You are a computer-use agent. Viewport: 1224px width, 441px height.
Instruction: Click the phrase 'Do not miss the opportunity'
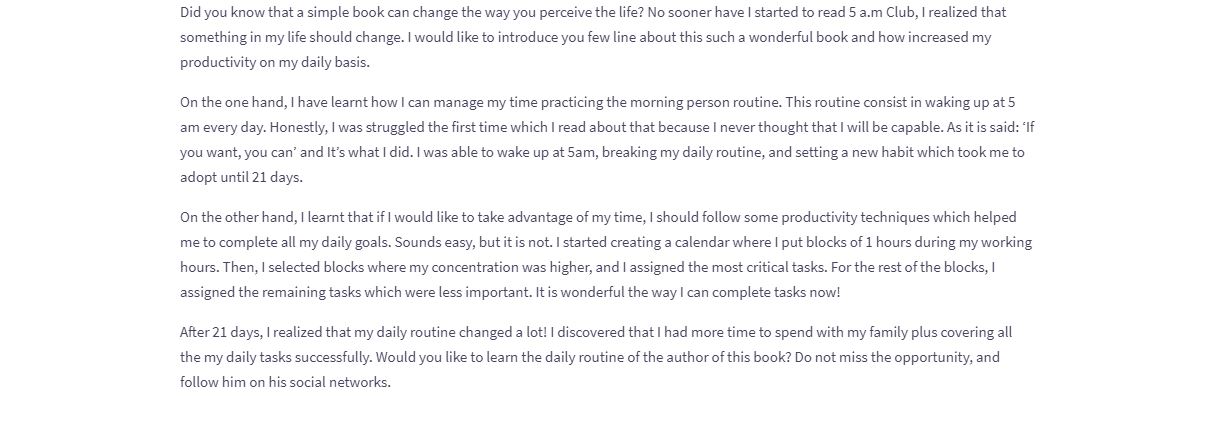[x=884, y=357]
